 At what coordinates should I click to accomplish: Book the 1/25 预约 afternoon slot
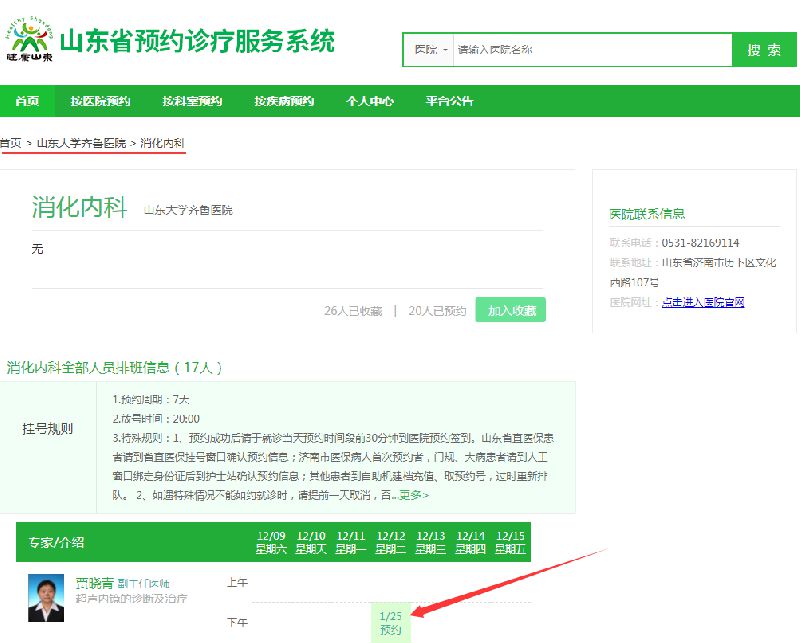click(391, 623)
